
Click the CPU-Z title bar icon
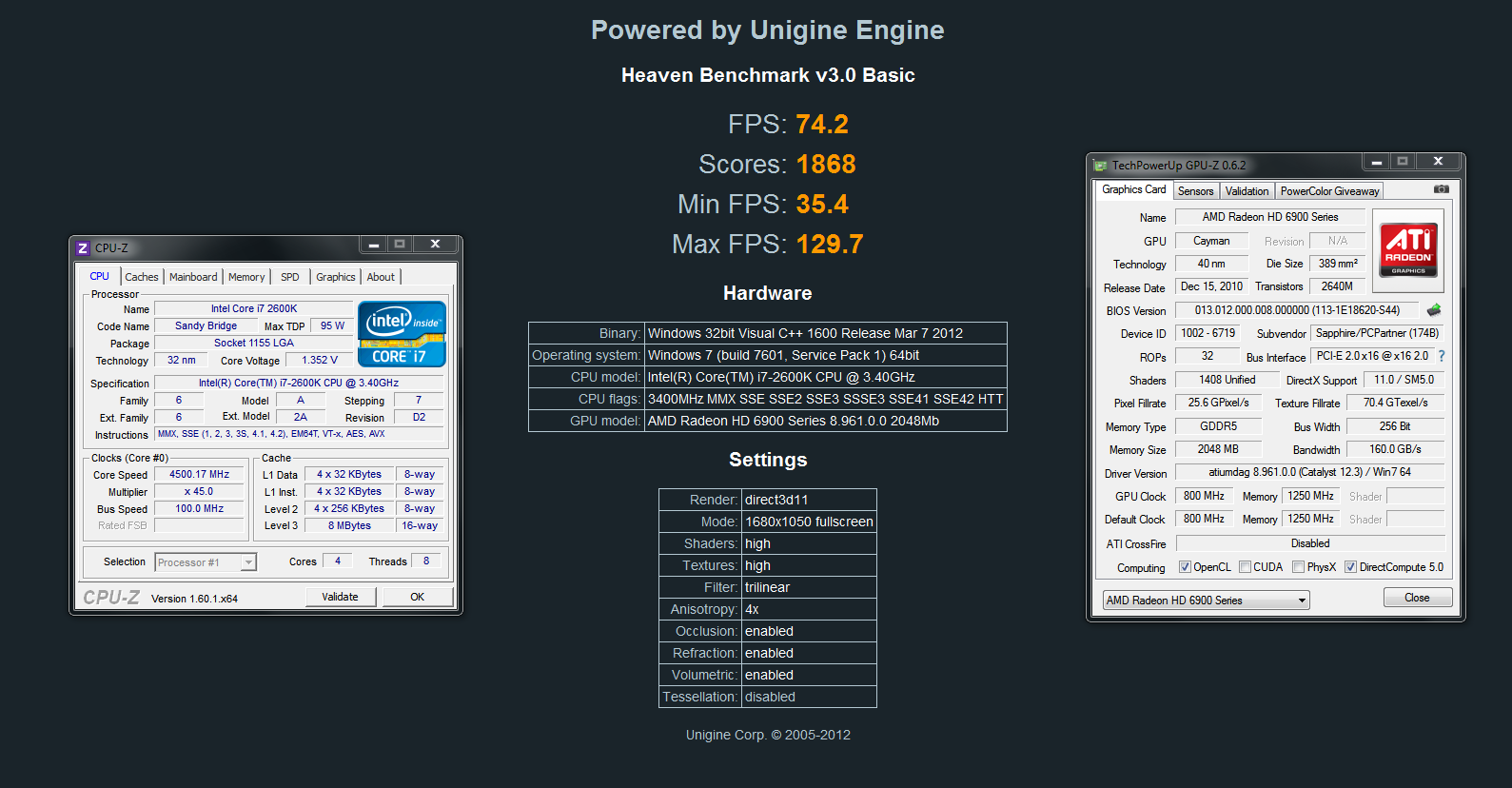83,248
